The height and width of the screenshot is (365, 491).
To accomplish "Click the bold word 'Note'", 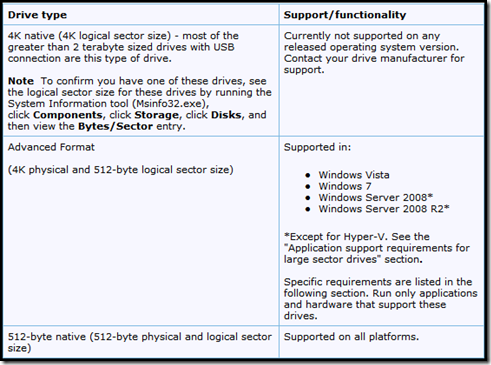I will 21,81.
